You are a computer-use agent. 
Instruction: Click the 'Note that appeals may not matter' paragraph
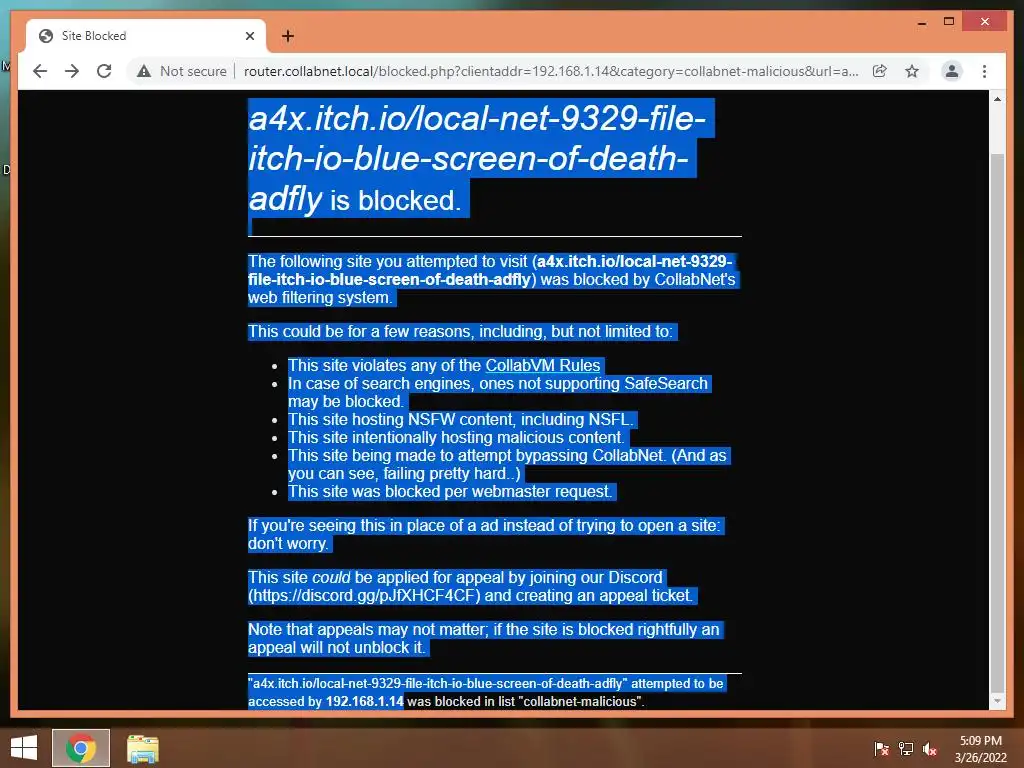point(484,638)
